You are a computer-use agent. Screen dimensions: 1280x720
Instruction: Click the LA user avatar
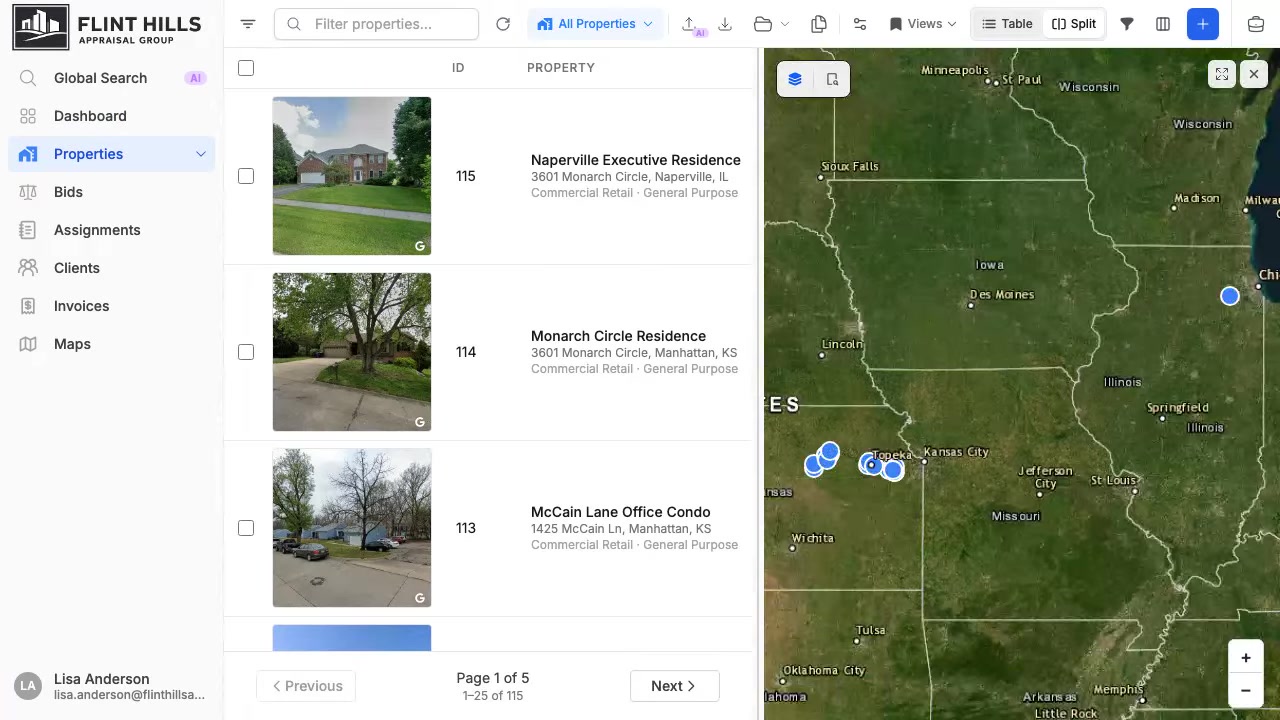28,686
